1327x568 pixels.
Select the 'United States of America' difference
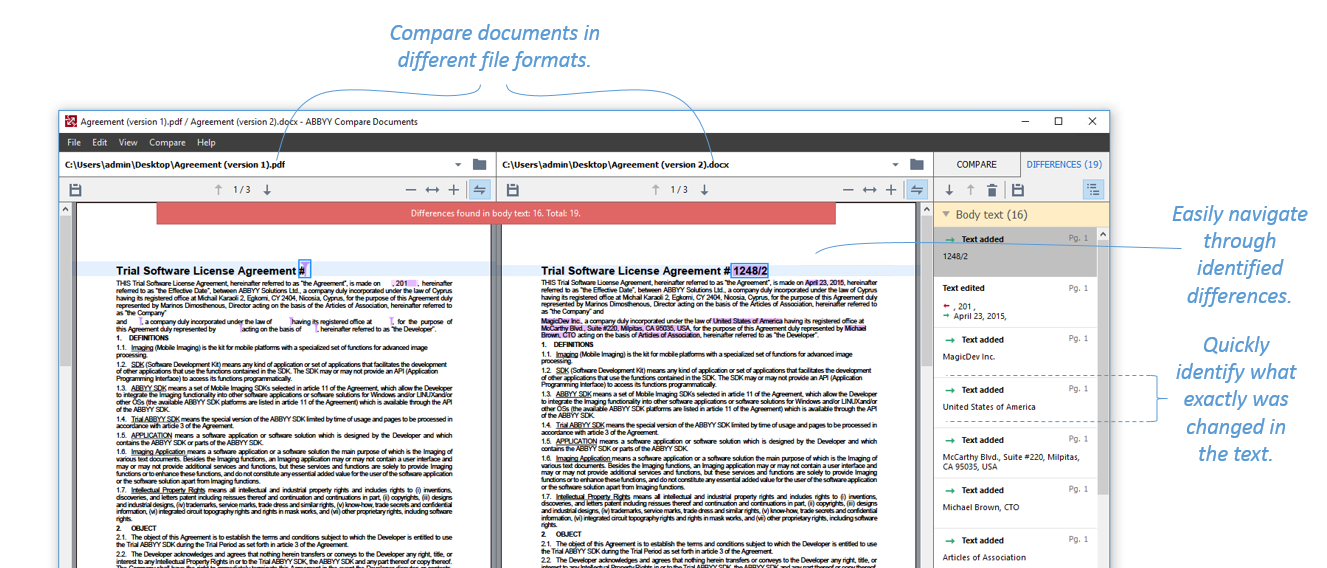pyautogui.click(x=1015, y=402)
